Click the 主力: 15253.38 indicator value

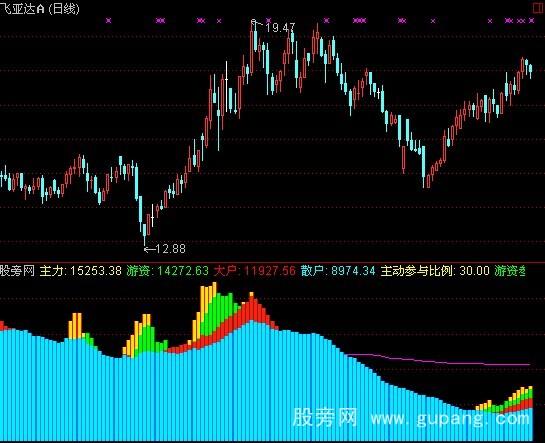click(81, 270)
